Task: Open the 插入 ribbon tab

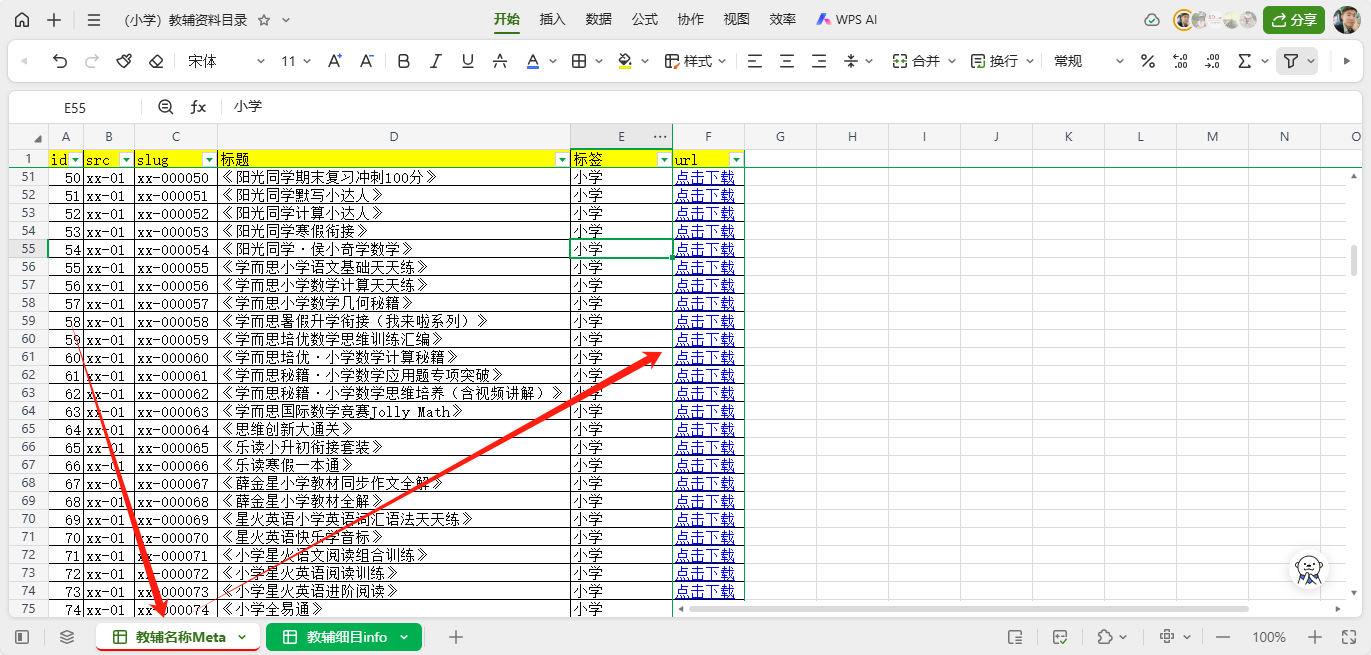Action: coord(552,20)
